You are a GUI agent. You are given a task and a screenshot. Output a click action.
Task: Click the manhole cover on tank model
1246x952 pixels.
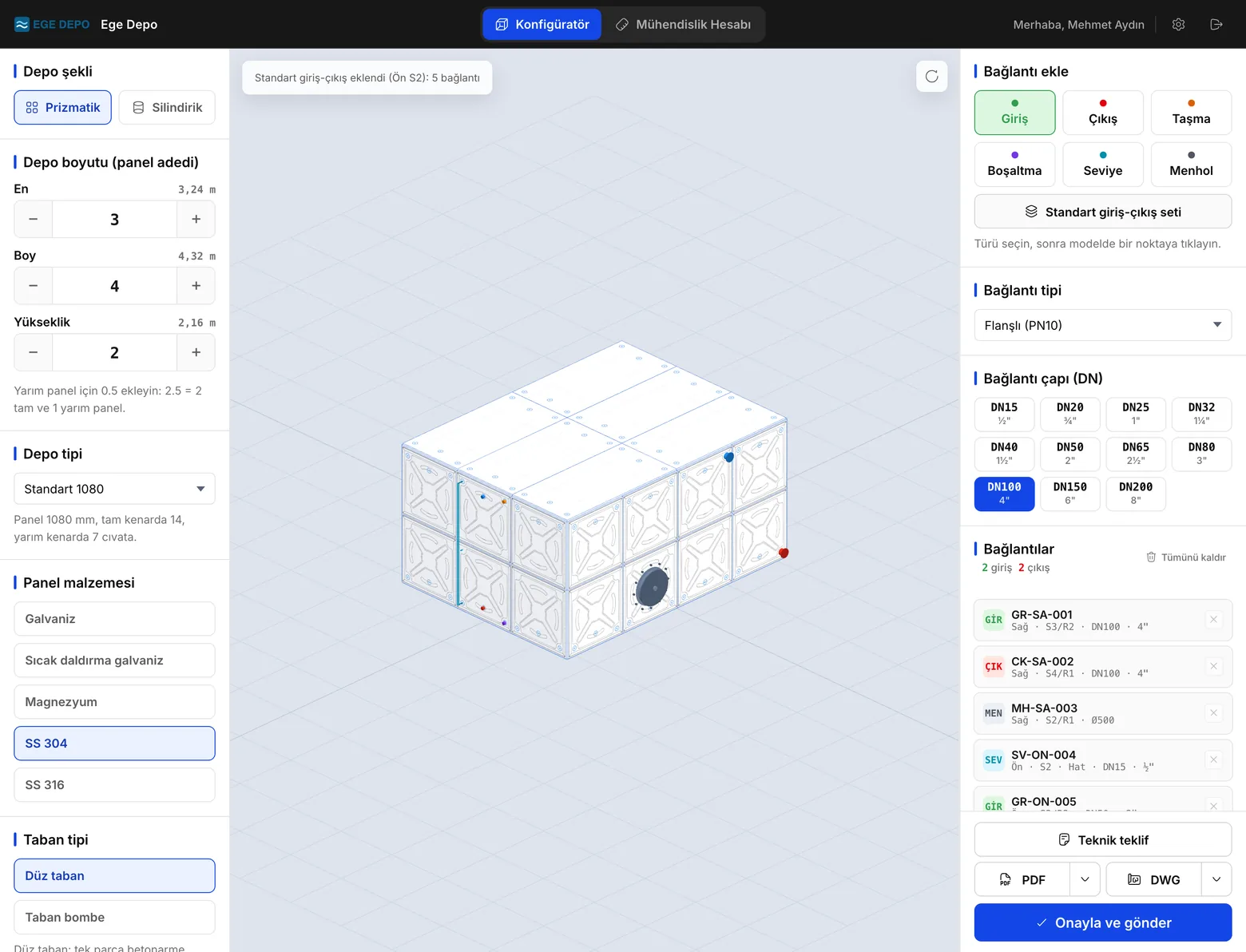[x=652, y=588]
